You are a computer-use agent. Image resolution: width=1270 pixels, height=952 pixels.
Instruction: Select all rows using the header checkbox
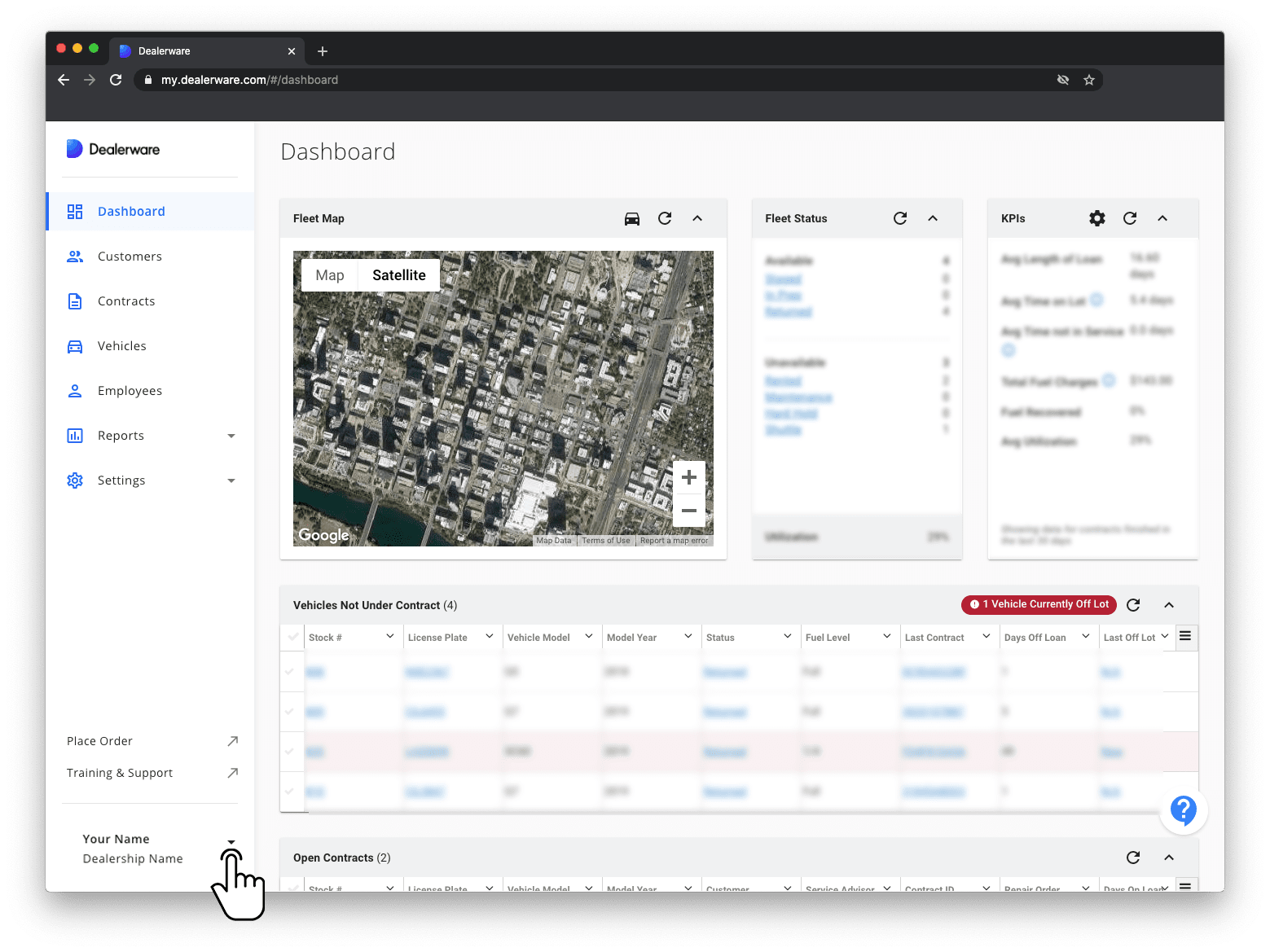[292, 637]
